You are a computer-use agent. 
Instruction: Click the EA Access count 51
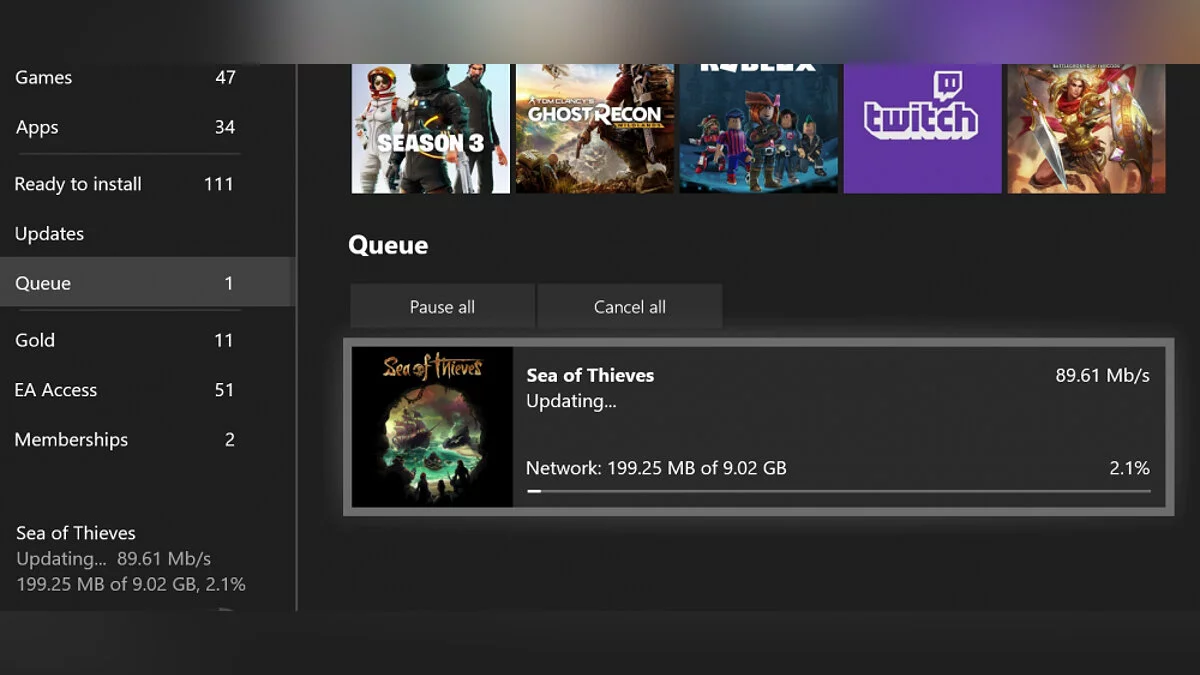[x=224, y=390]
